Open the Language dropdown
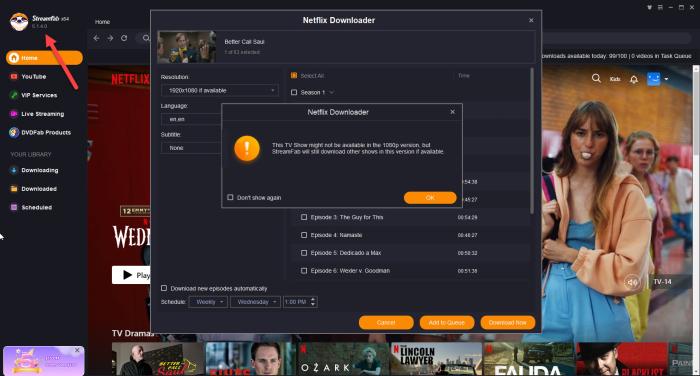The height and width of the screenshot is (376, 700). (x=192, y=119)
